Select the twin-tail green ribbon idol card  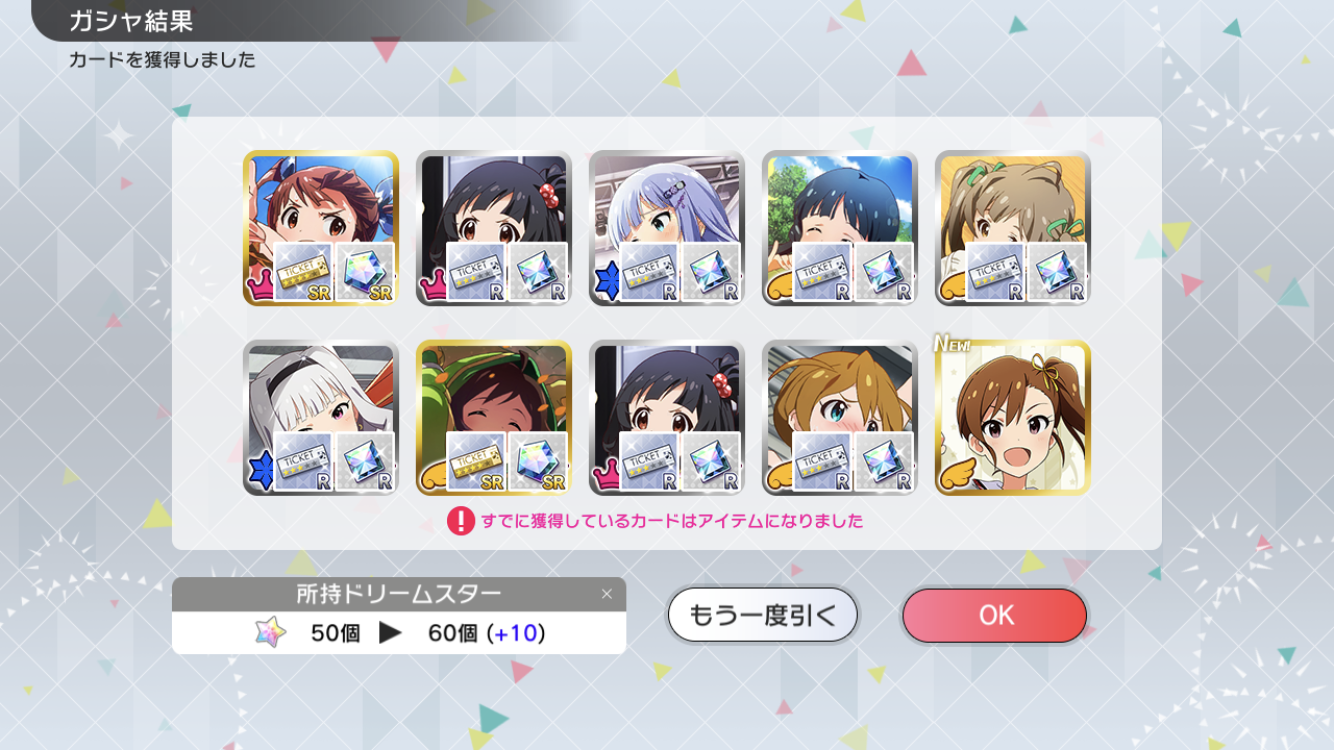click(1013, 228)
